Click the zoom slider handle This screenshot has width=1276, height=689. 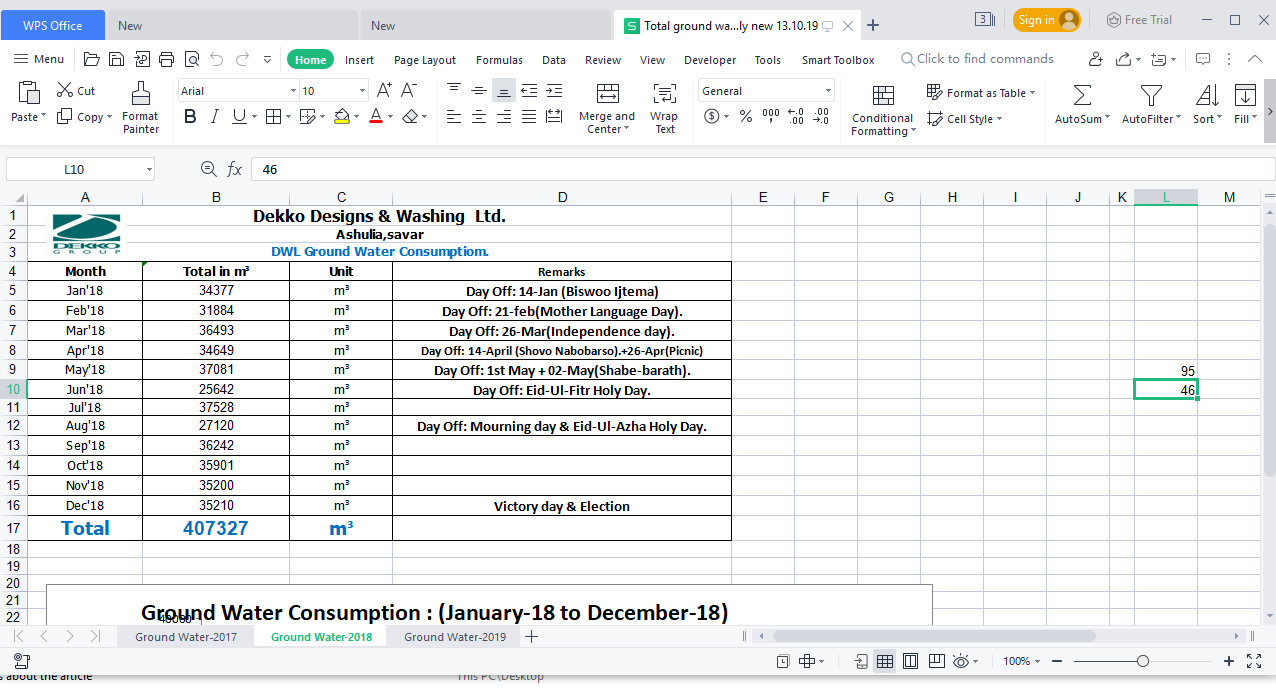[1143, 661]
